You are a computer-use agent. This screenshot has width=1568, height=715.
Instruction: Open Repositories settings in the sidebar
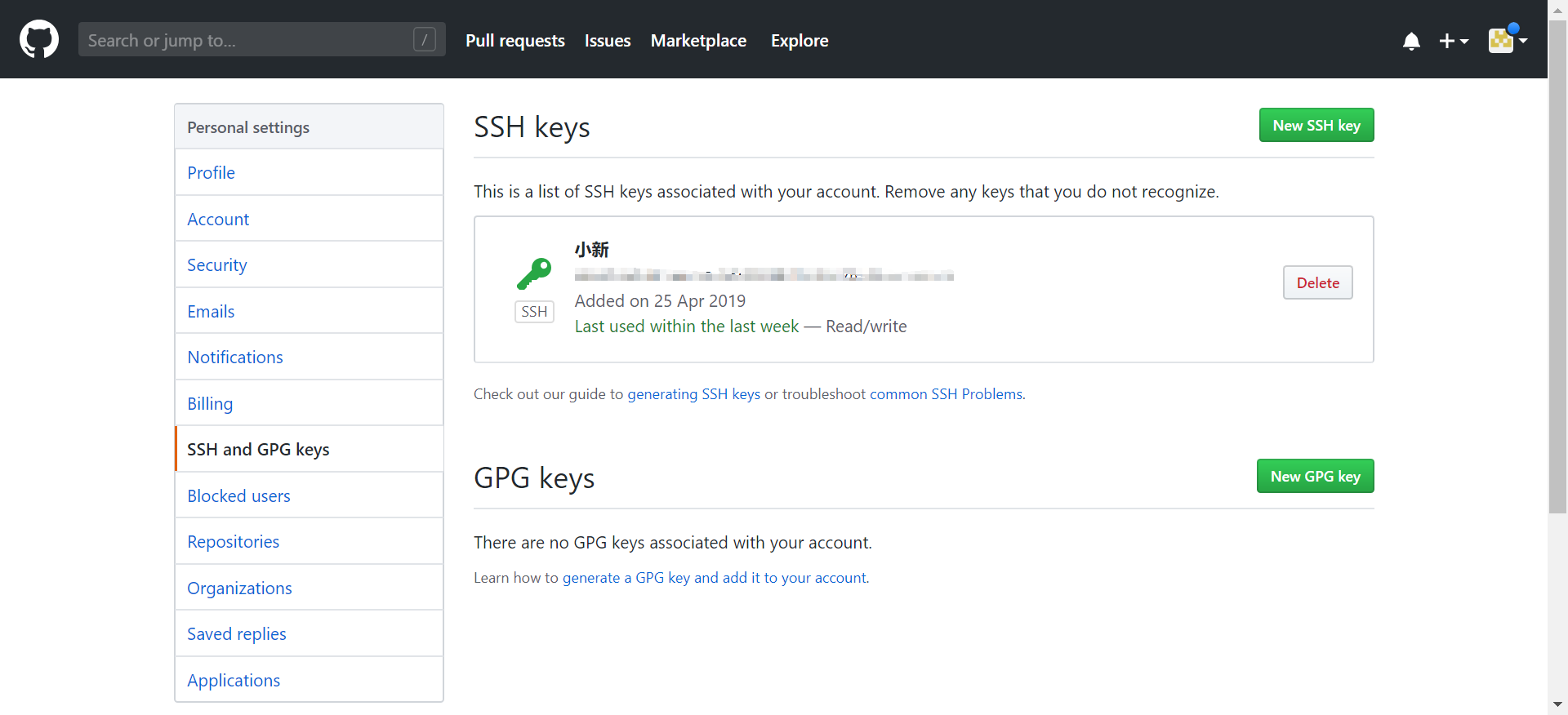309,541
